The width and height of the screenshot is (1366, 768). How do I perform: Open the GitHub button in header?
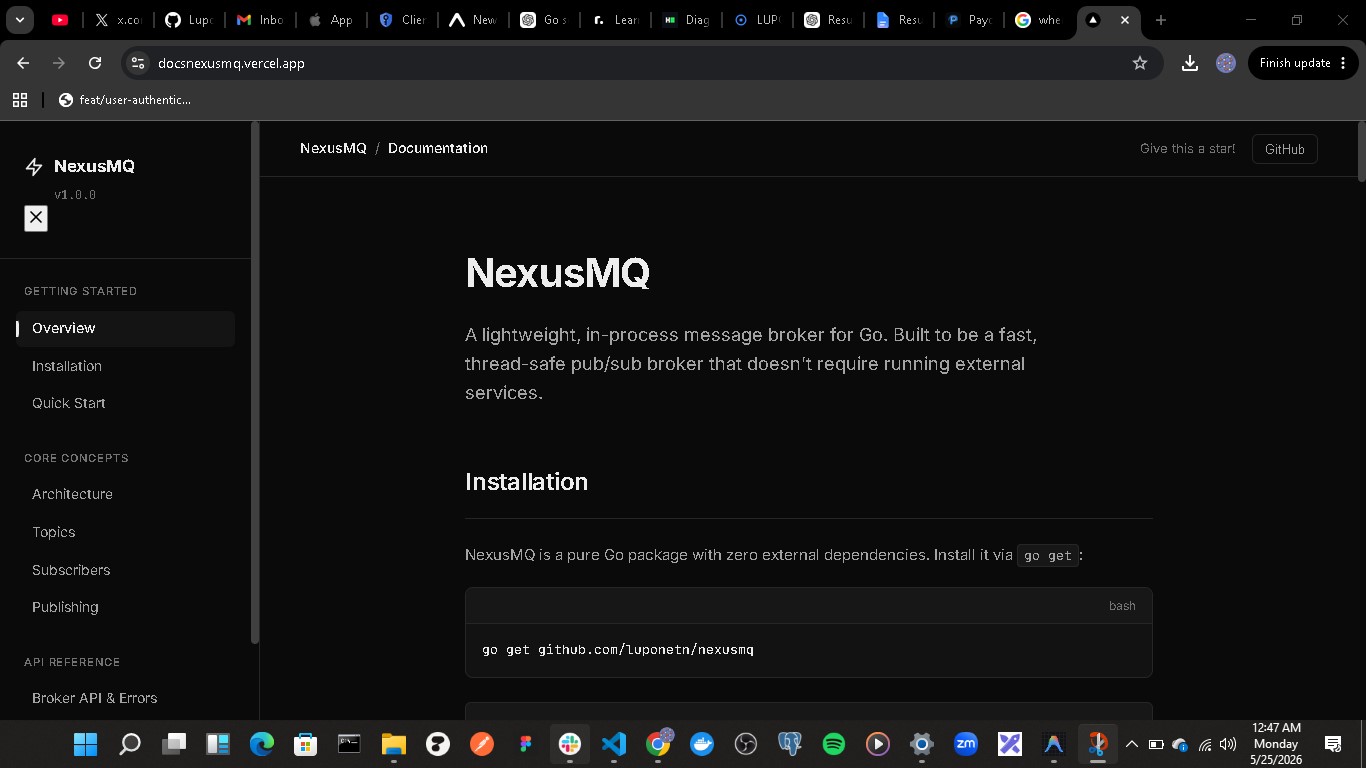pos(1285,149)
